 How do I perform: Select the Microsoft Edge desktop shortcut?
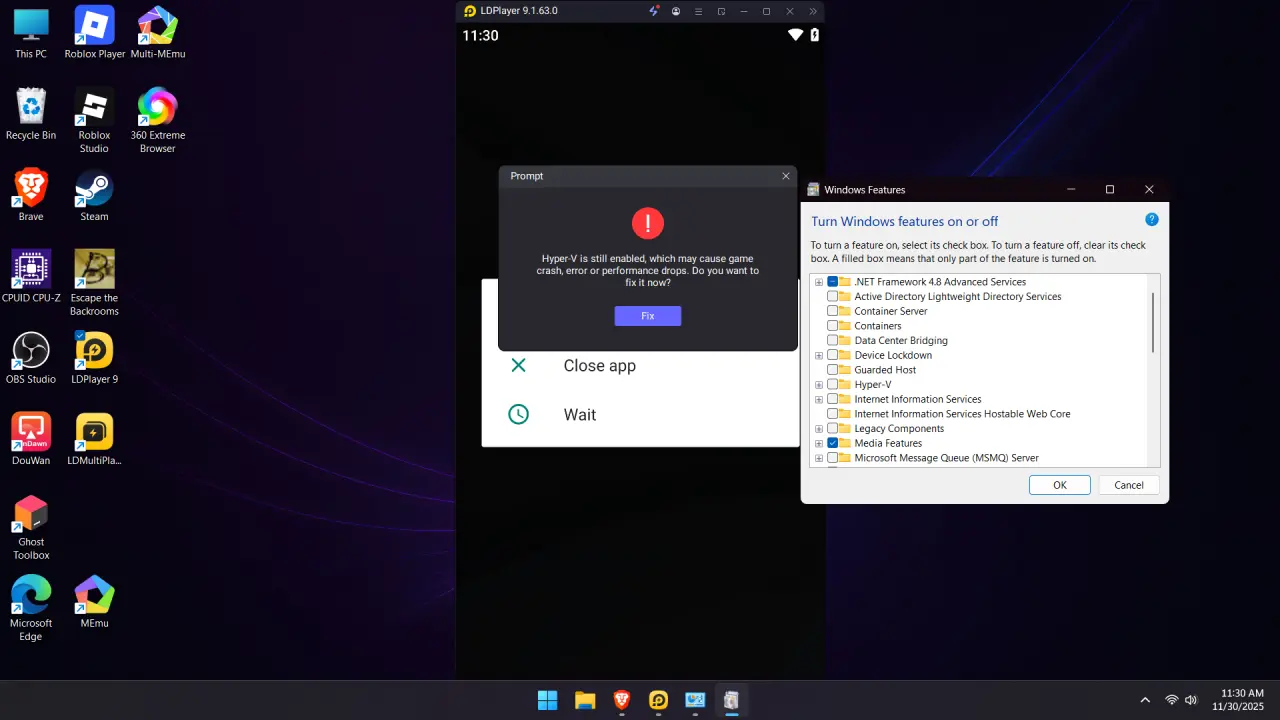point(31,609)
